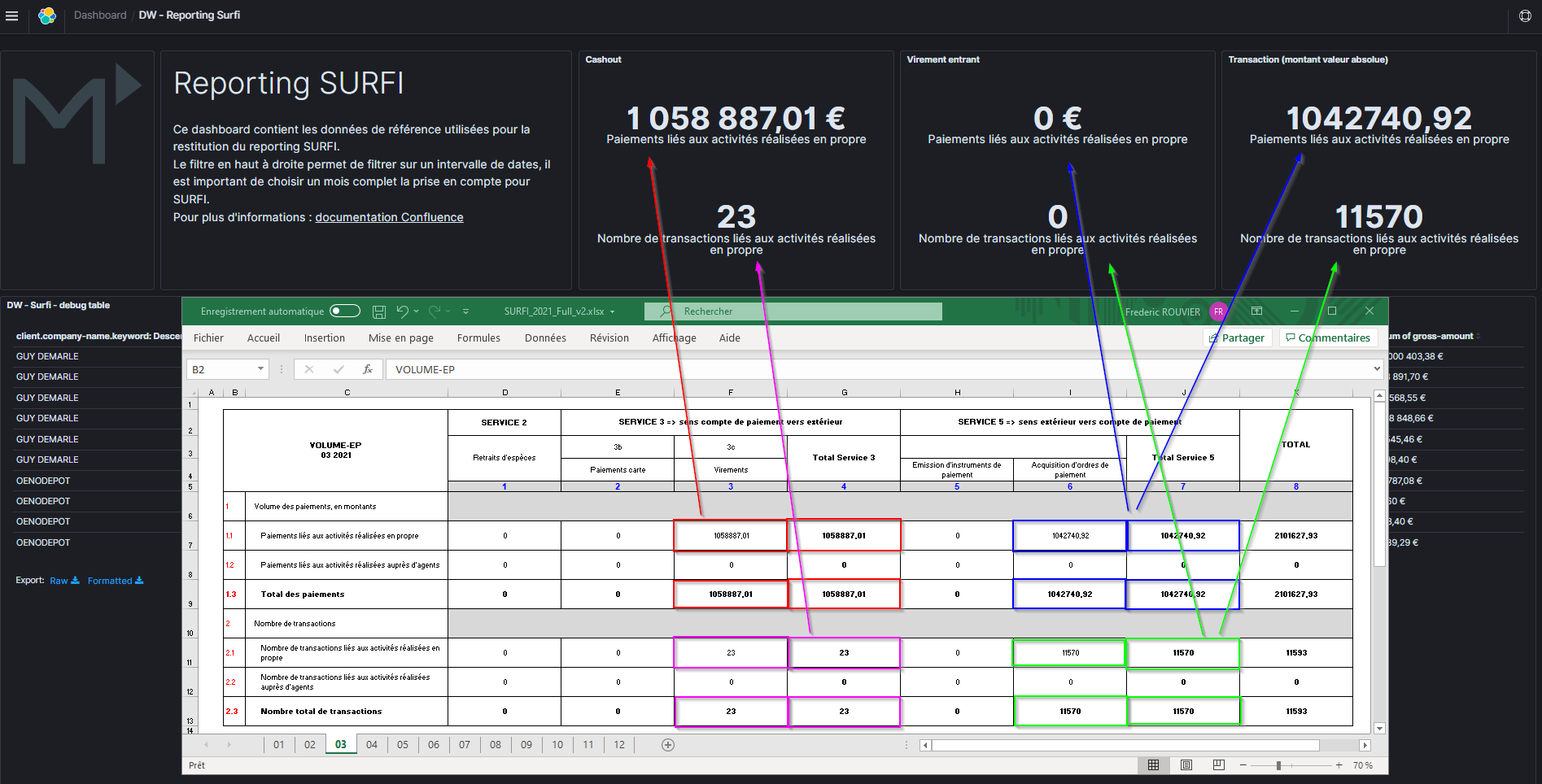The image size is (1542, 784).
Task: Toggle Enregistrement automatique switch
Action: [x=345, y=311]
